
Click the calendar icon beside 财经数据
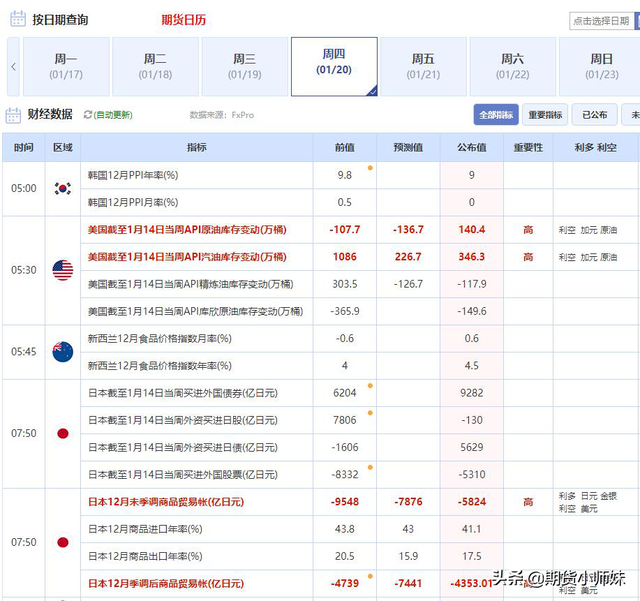(13, 115)
